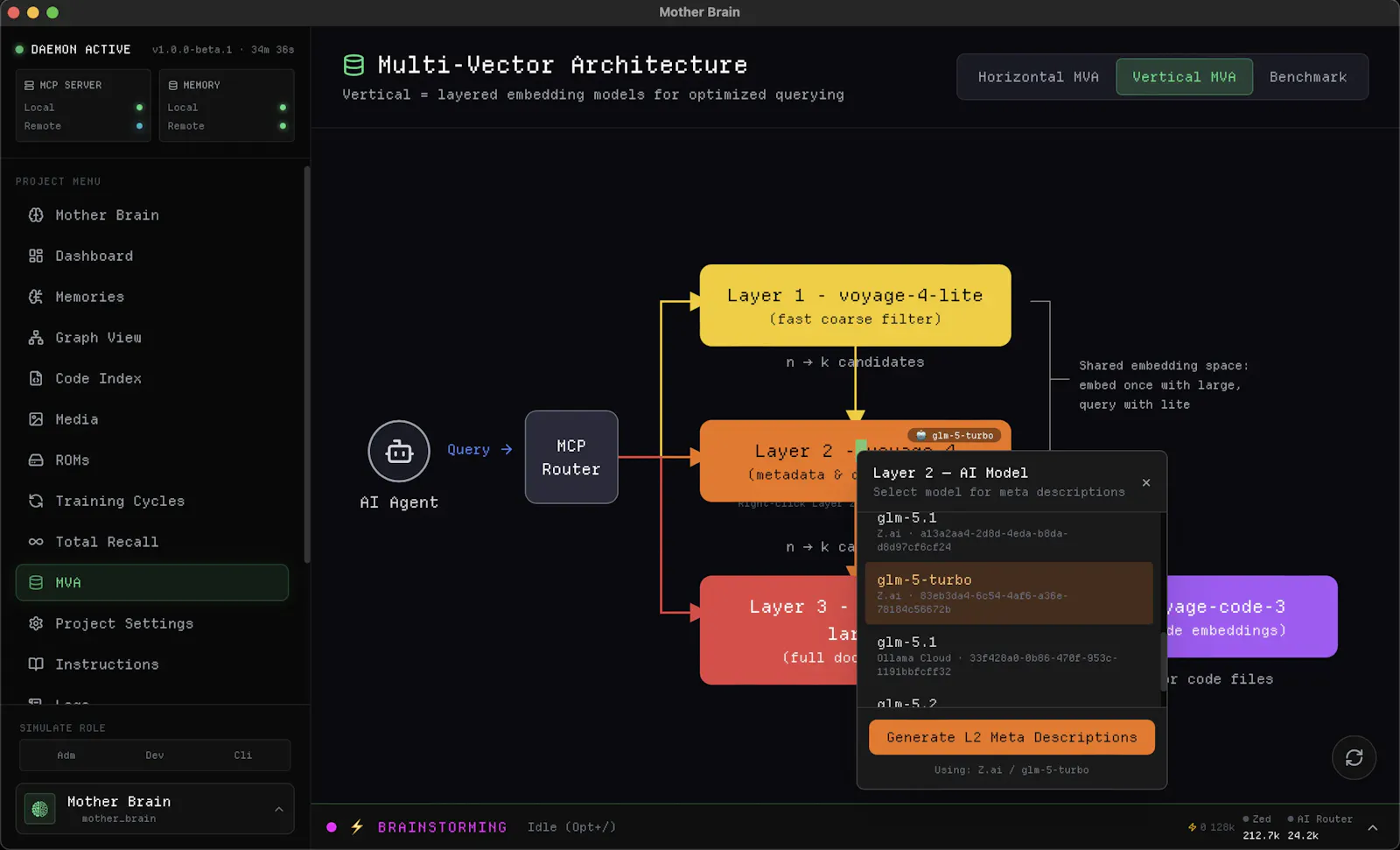Click the AI Router 24.2k status entry

tap(1319, 827)
